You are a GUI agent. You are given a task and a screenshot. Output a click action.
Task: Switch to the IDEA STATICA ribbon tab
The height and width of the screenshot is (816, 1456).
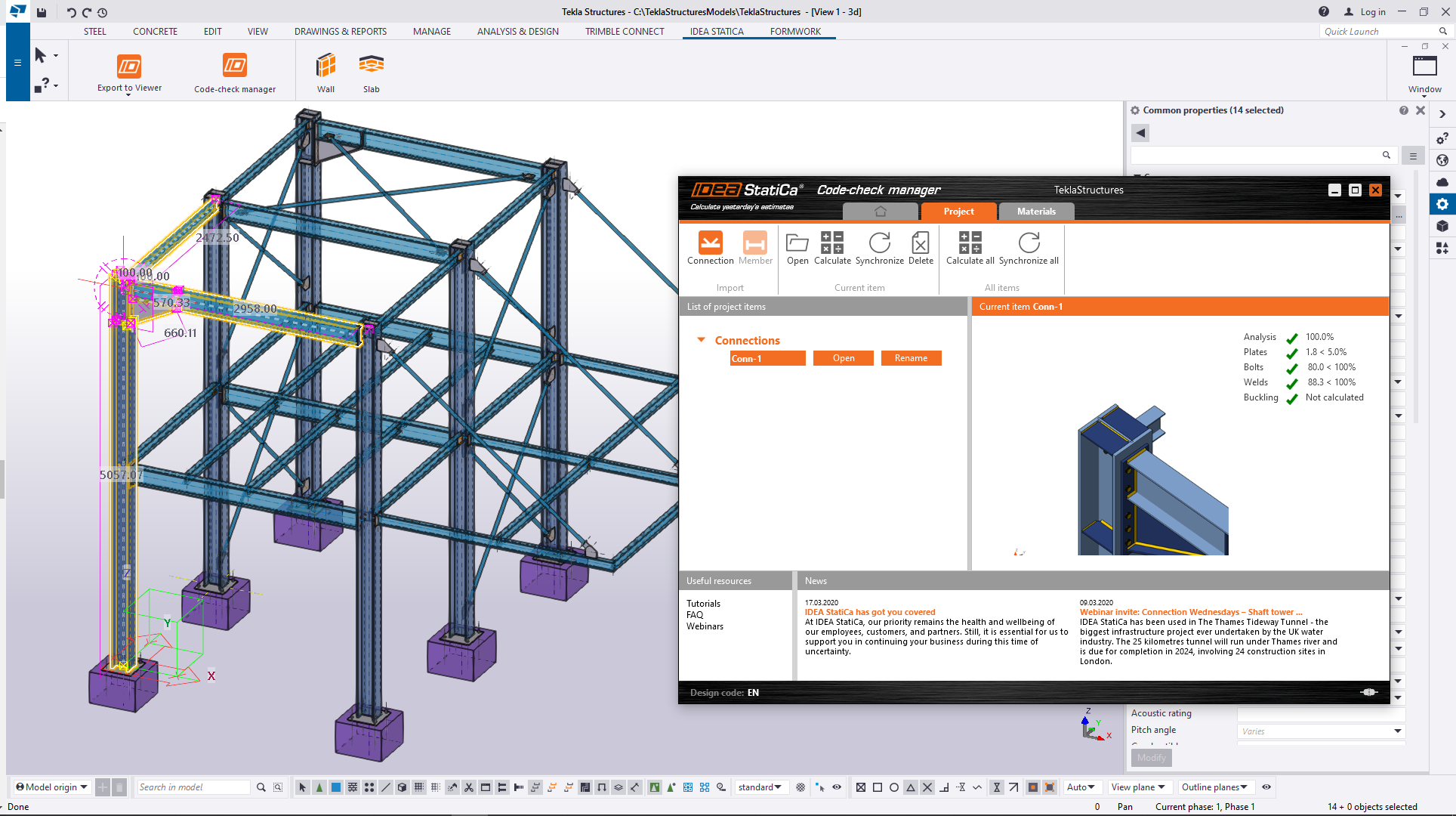pyautogui.click(x=716, y=31)
